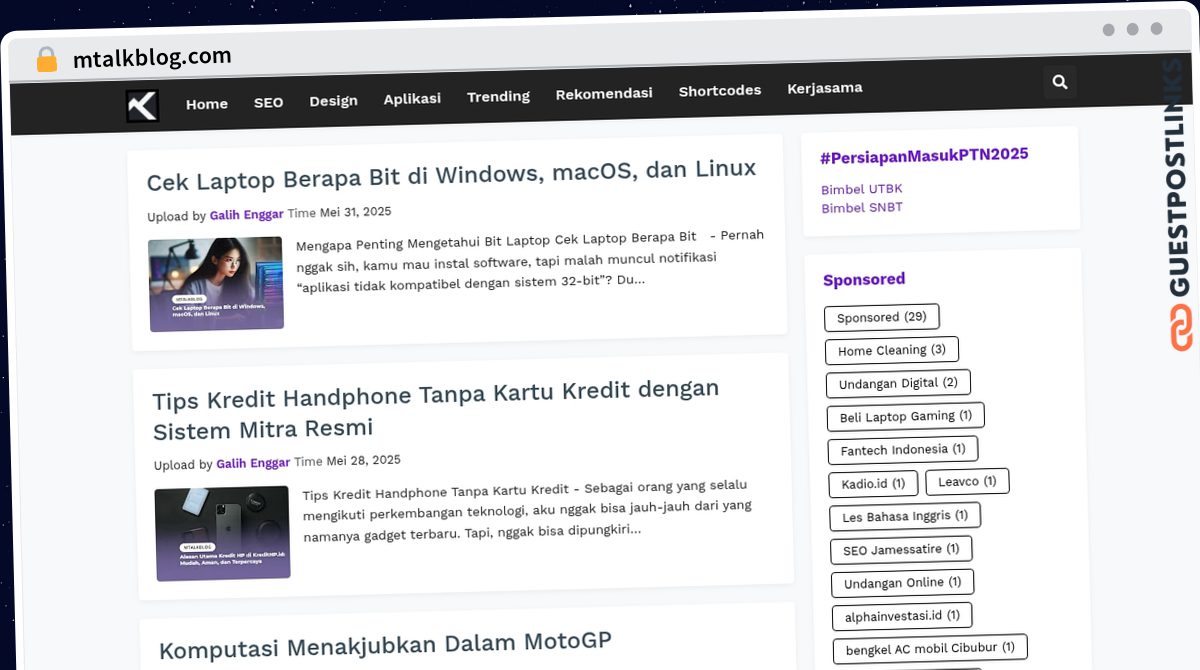Open Tips Kredit Handphone article title
The height and width of the screenshot is (670, 1200).
coord(436,408)
